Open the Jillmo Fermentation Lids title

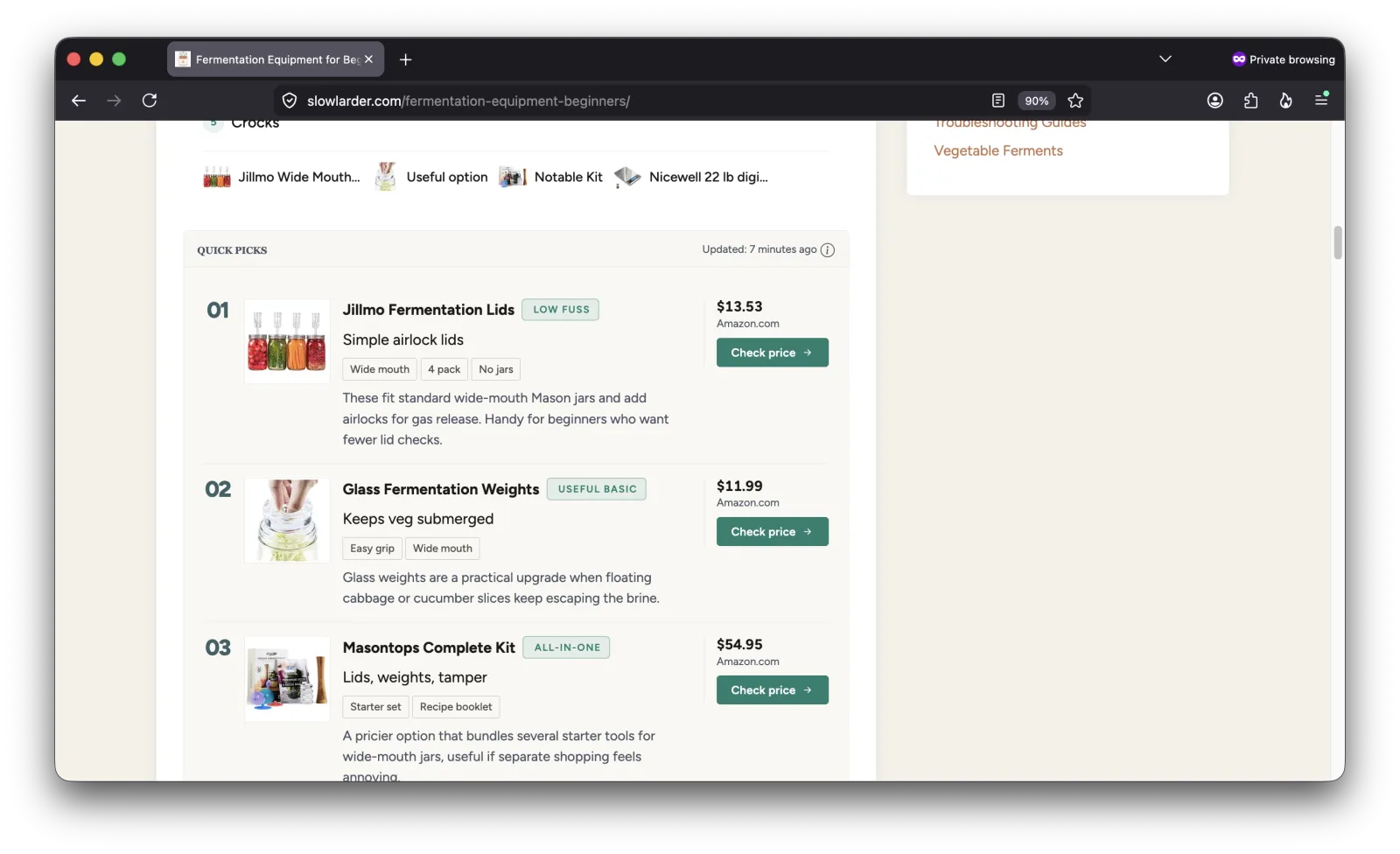(x=429, y=310)
